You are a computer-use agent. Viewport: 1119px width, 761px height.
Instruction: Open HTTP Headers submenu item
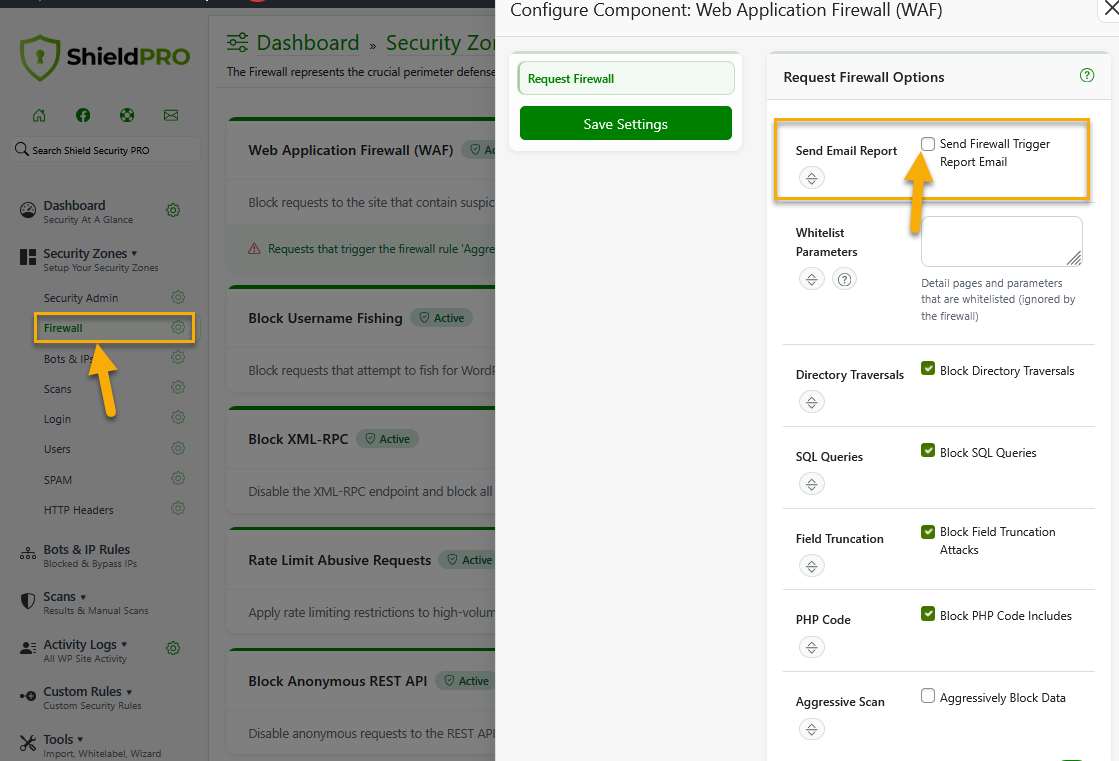click(79, 510)
